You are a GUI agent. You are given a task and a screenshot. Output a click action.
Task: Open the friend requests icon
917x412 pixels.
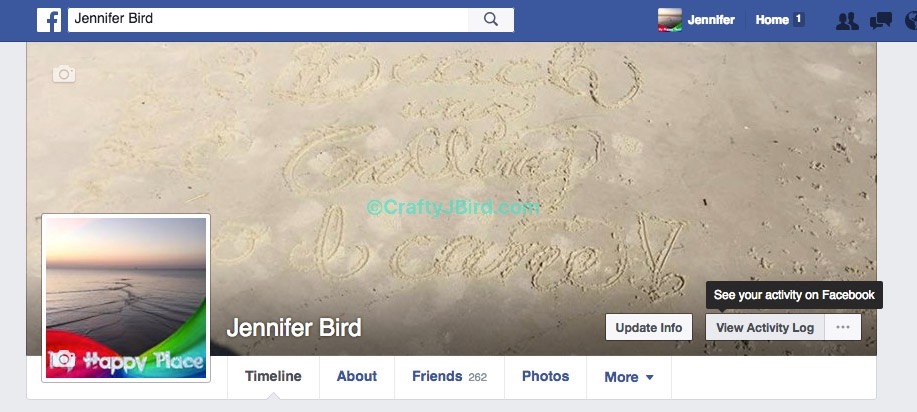click(847, 20)
